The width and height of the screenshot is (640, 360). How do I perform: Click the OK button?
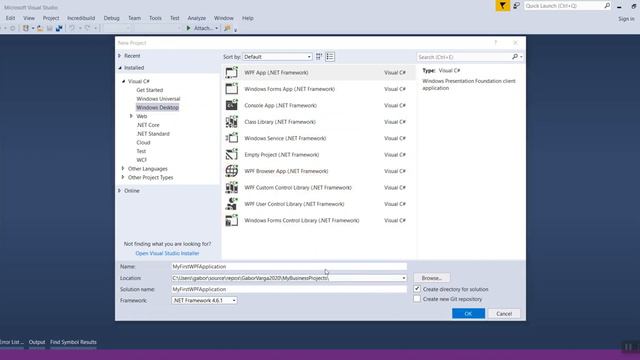pyautogui.click(x=468, y=313)
